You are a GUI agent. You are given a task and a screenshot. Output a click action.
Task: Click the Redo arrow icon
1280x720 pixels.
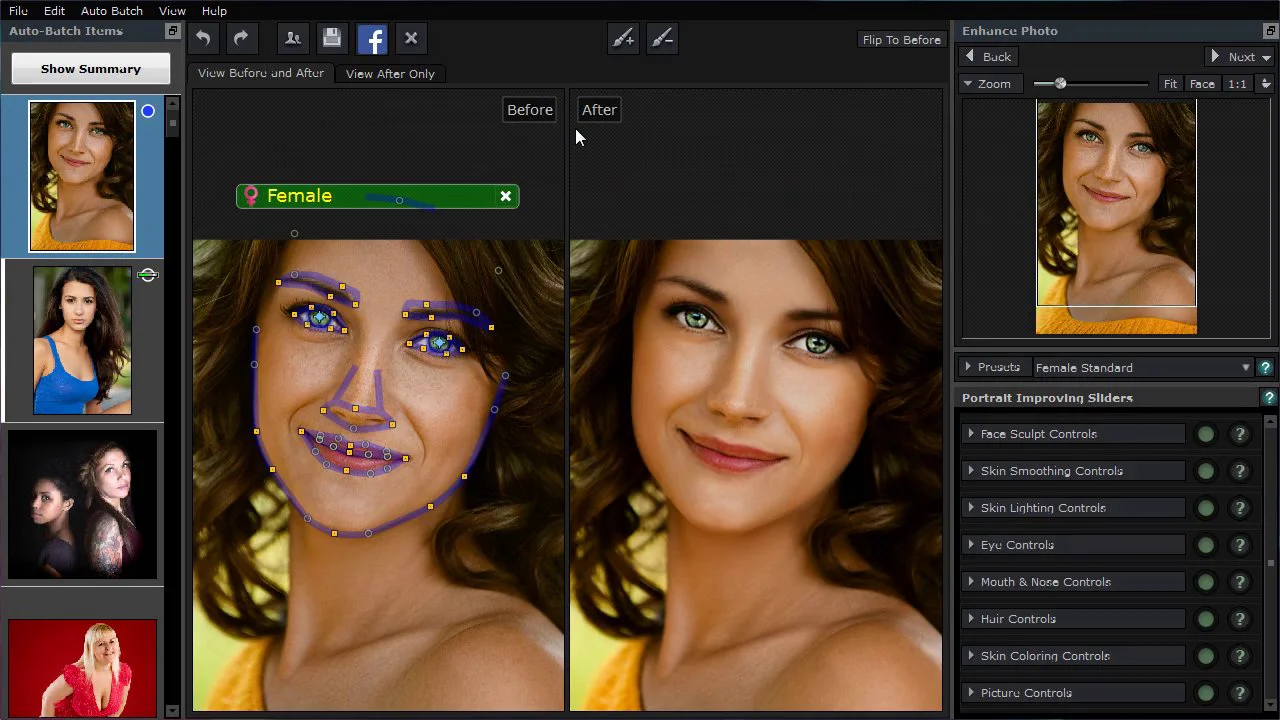pyautogui.click(x=241, y=39)
